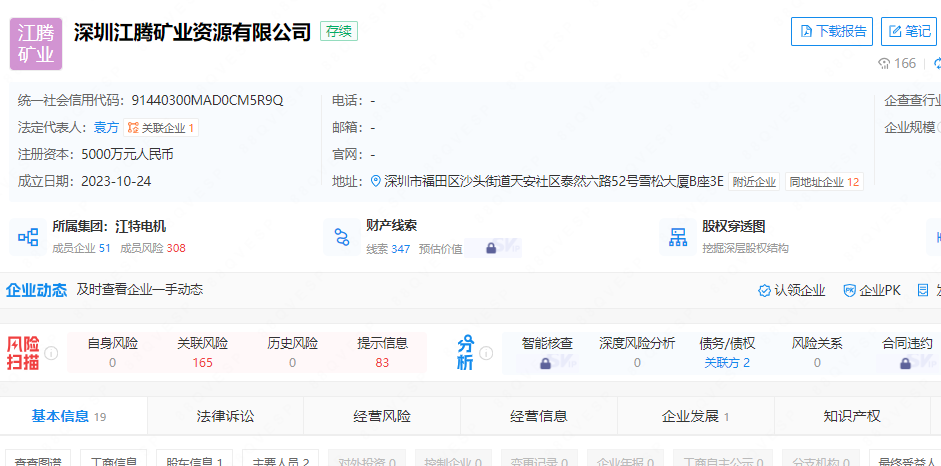Switch to the 法律诉讼 tab
The width and height of the screenshot is (941, 466).
(226, 416)
